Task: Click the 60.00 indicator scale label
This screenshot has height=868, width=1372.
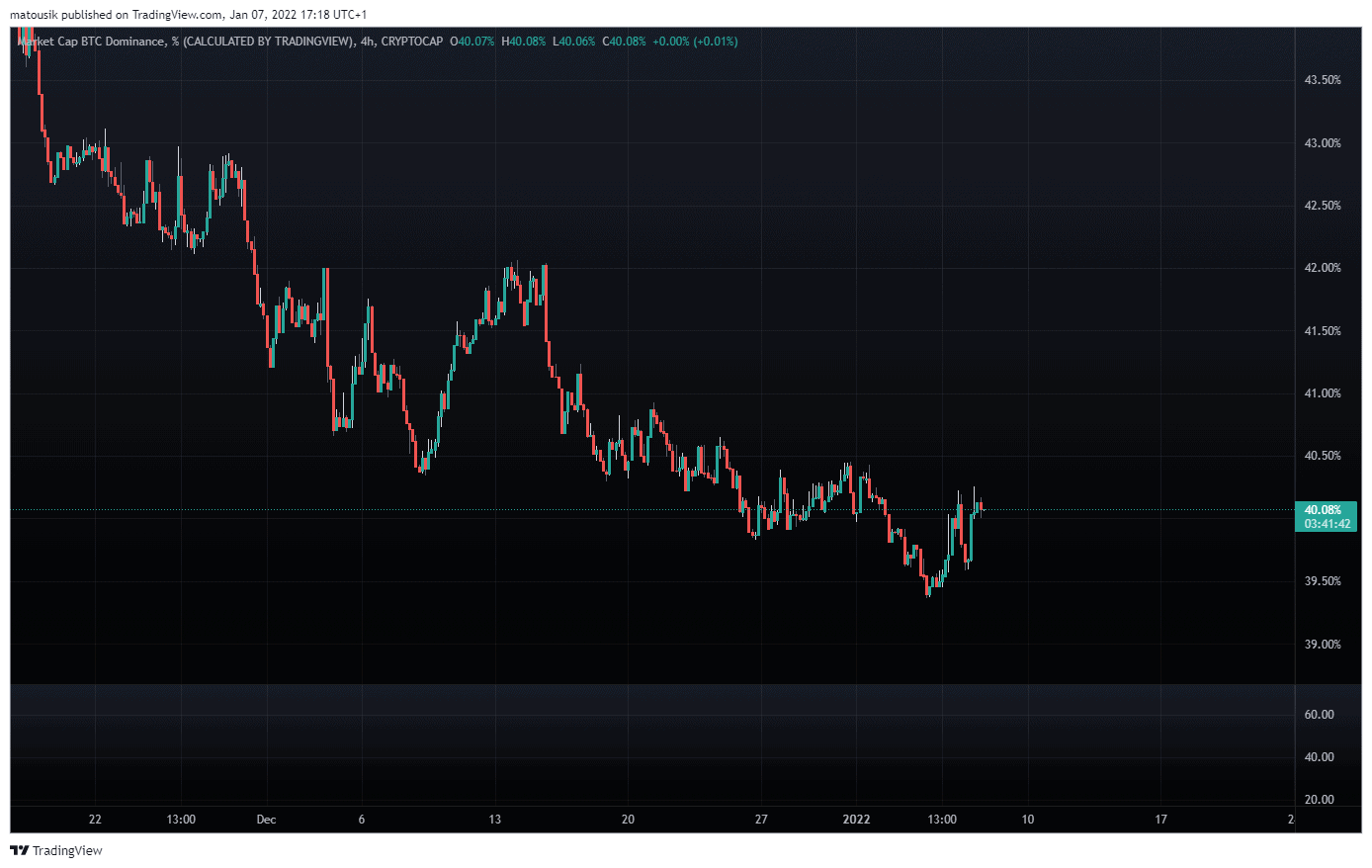Action: click(x=1319, y=715)
